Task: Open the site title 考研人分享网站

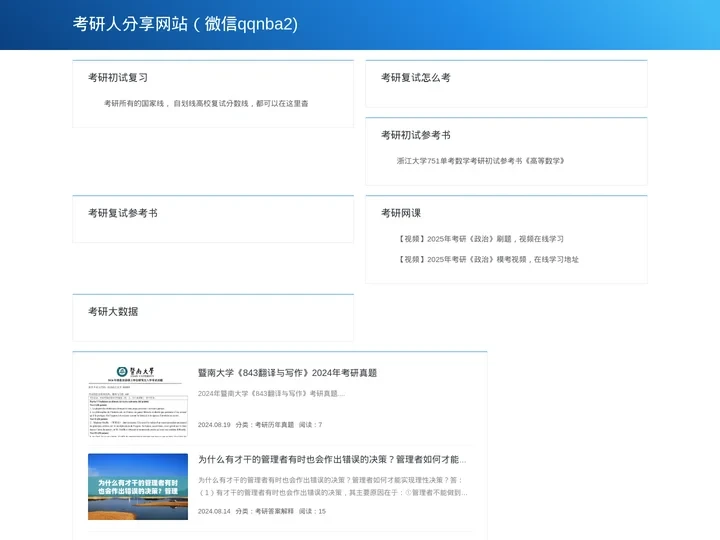Action: [x=185, y=24]
